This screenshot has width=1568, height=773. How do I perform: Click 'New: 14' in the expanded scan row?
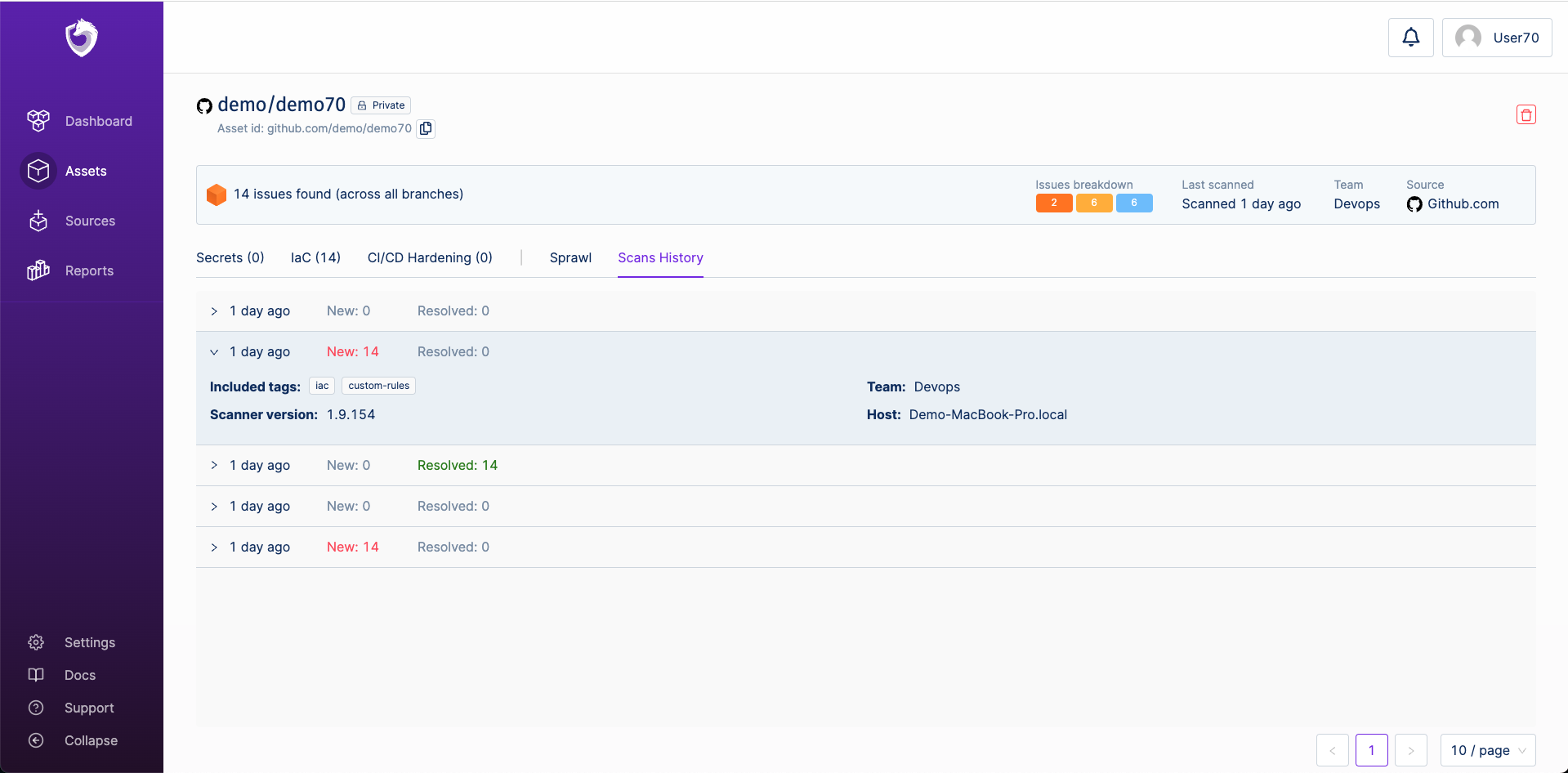[x=353, y=352]
